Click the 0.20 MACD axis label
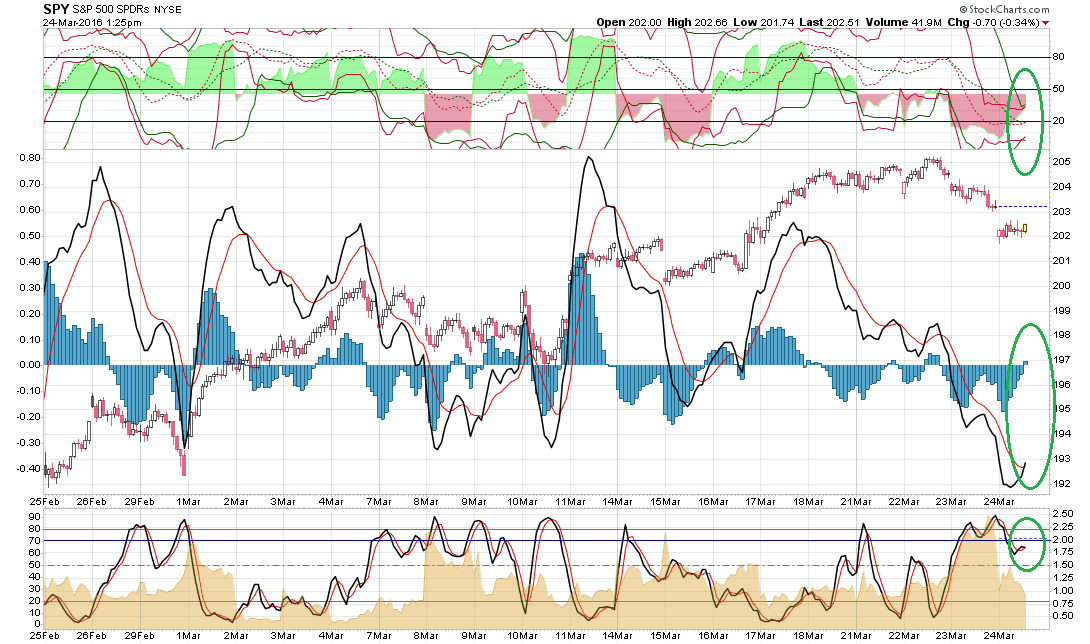This screenshot has width=1090, height=644. coord(30,313)
